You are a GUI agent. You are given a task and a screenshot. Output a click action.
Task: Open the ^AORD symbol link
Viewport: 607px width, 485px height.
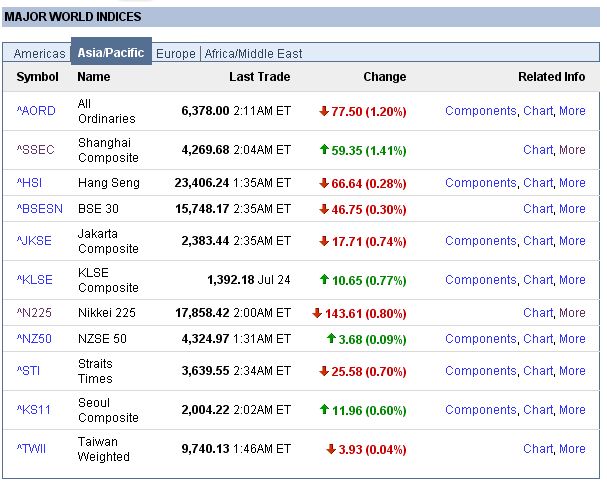[x=35, y=112]
